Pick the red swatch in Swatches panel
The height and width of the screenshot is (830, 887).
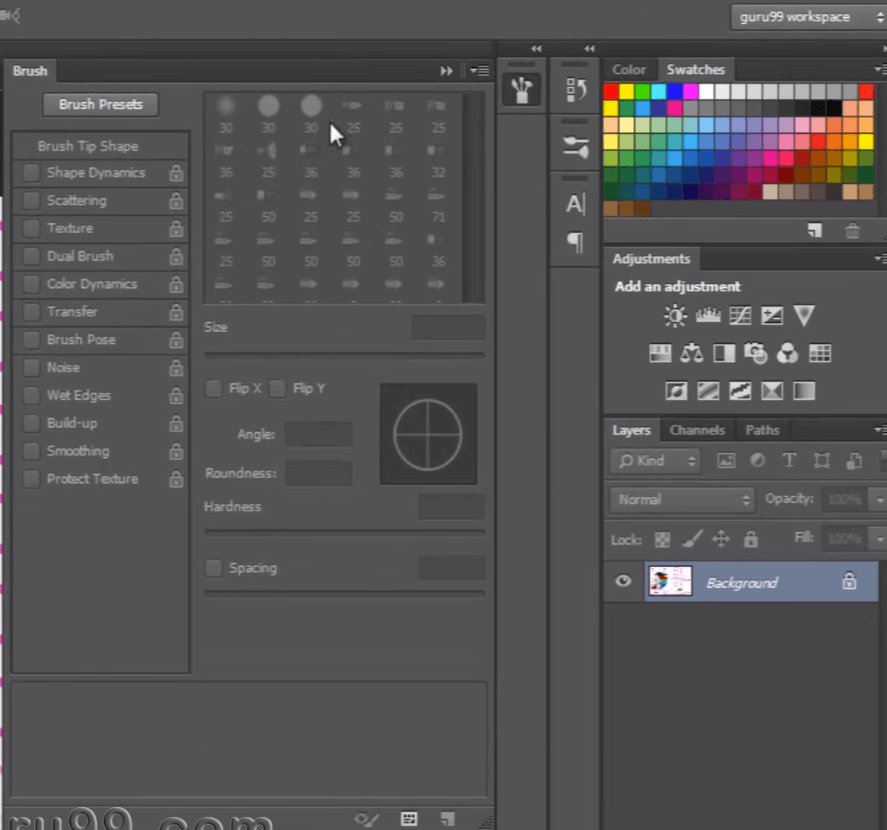pos(611,92)
